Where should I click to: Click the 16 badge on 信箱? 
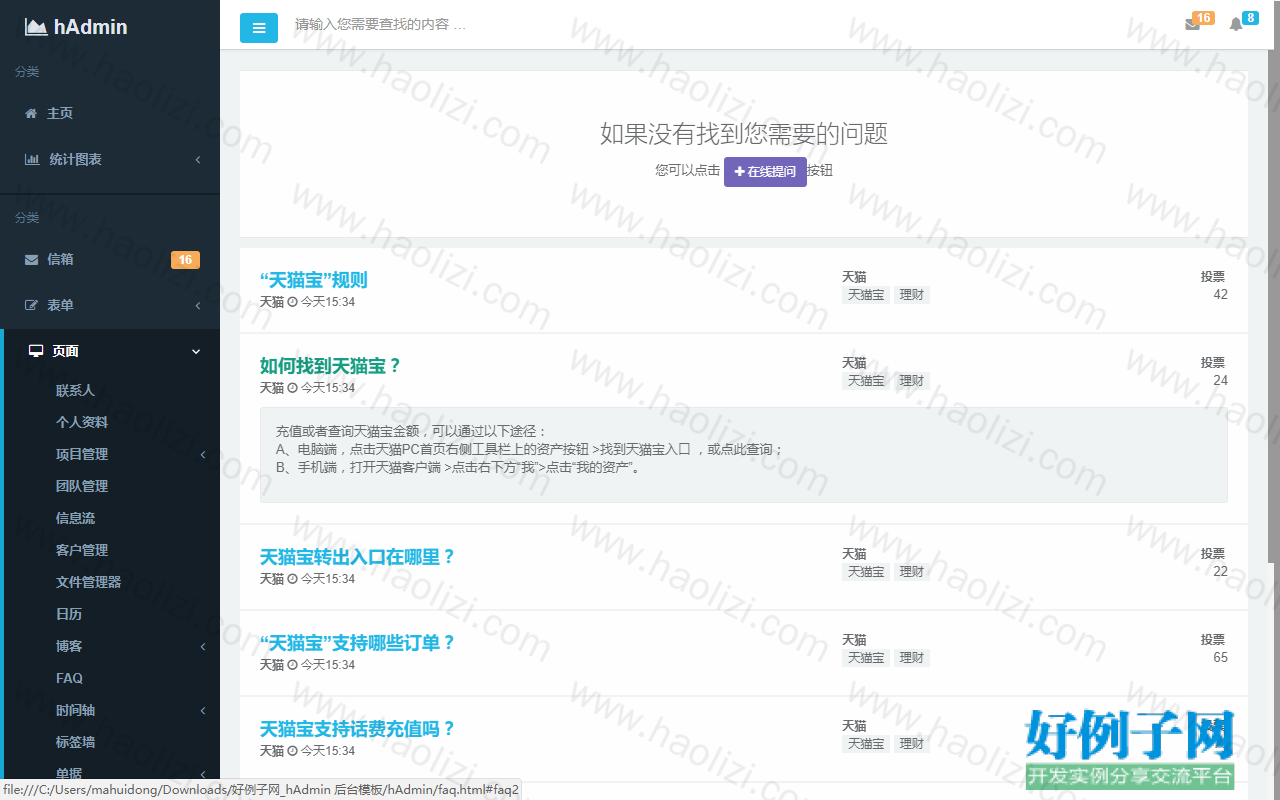tap(185, 260)
